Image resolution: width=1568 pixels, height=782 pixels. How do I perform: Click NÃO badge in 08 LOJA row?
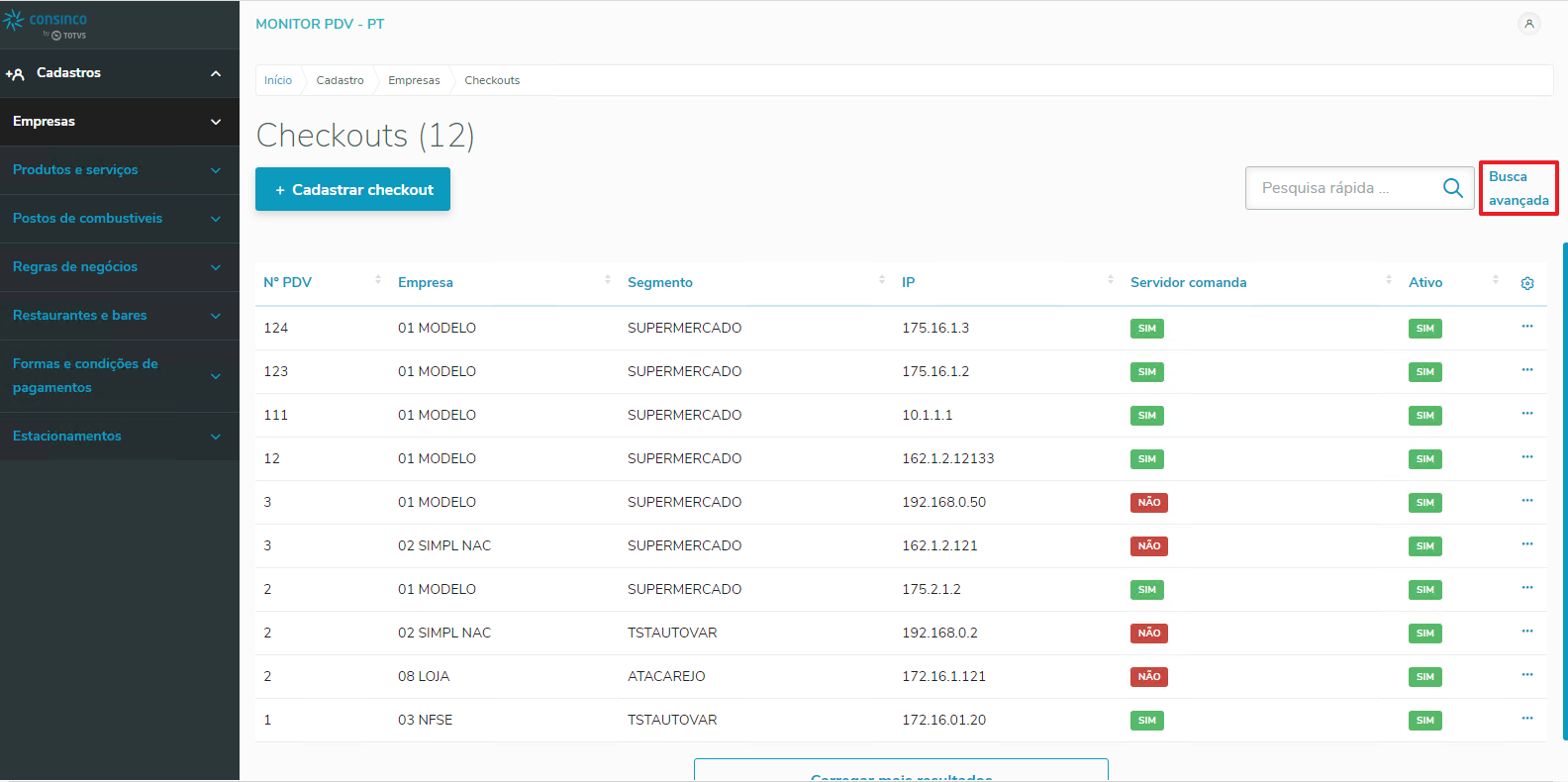pos(1148,677)
